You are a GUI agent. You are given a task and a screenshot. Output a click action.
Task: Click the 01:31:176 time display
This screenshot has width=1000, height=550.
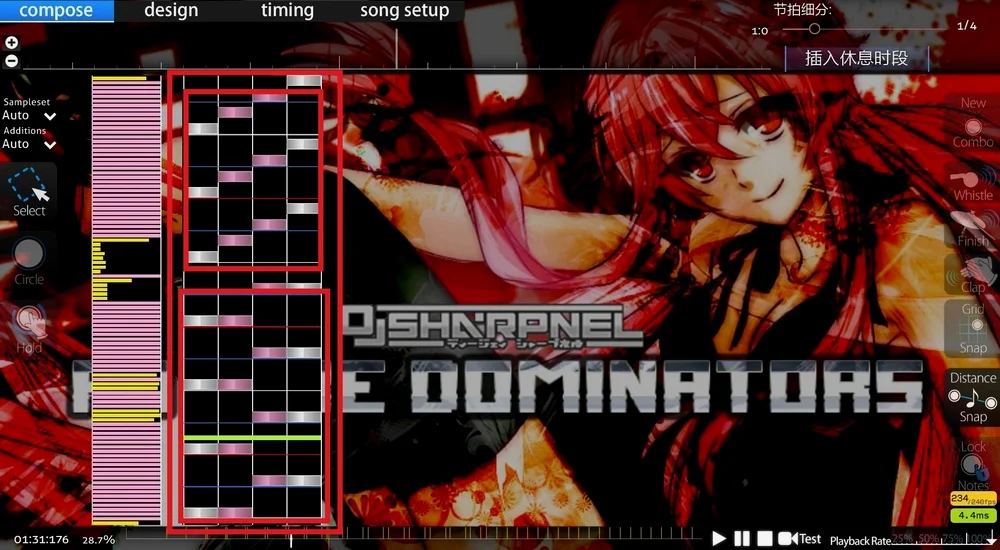[41, 540]
